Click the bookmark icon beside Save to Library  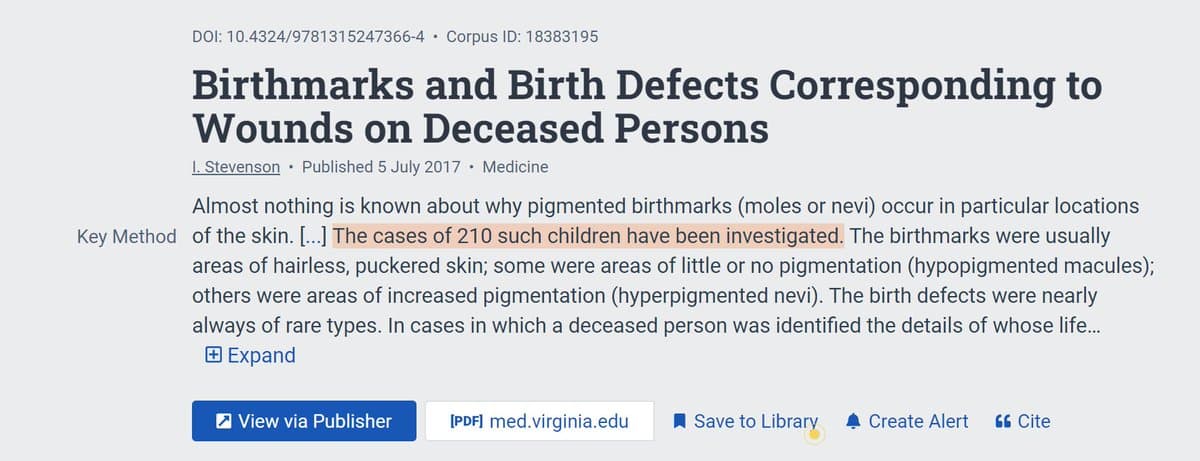pos(680,421)
